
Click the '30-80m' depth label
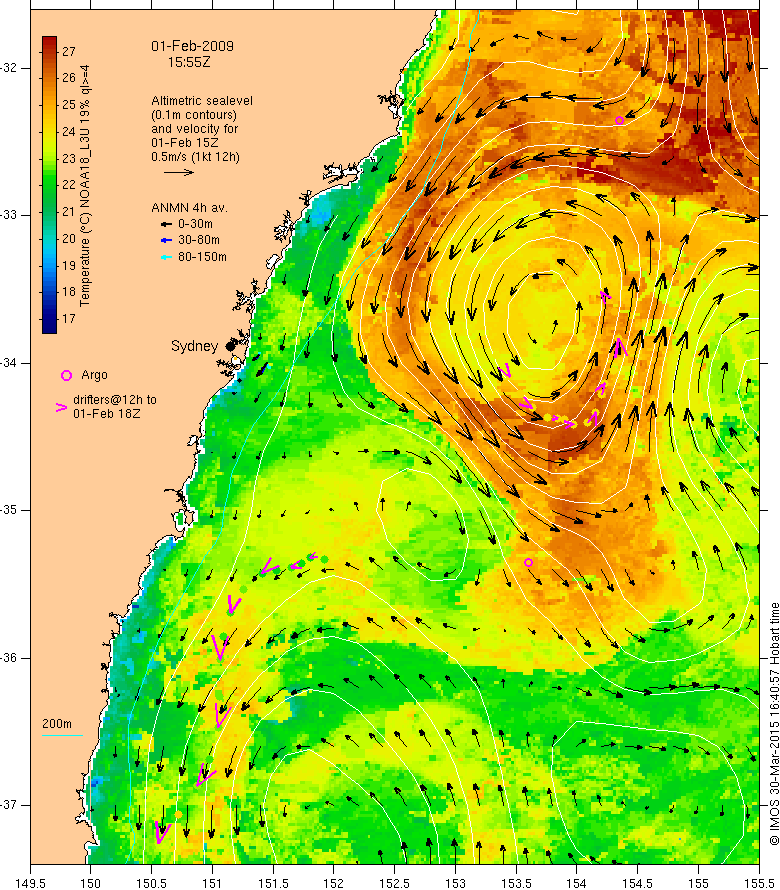click(199, 241)
